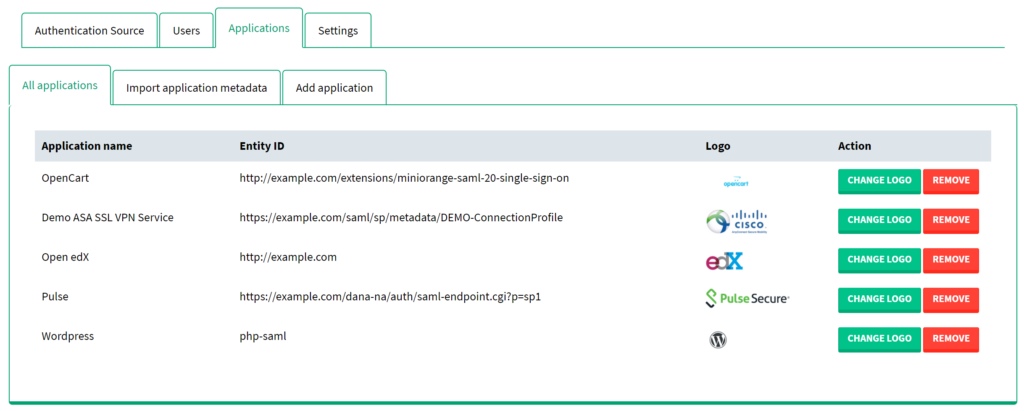Change logo for OpenCart
The height and width of the screenshot is (411, 1024).
click(x=878, y=181)
